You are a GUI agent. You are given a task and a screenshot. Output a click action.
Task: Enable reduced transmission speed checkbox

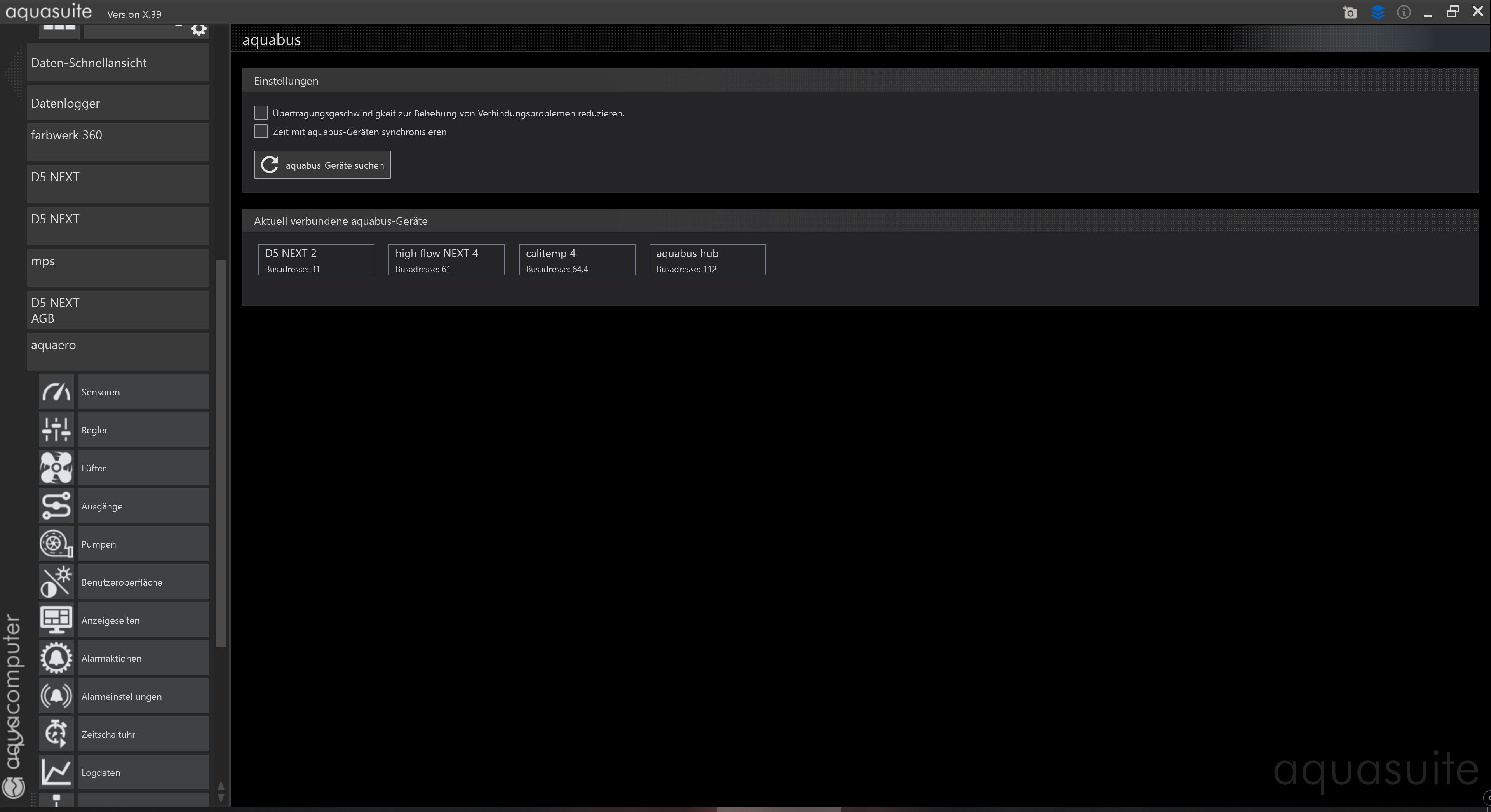(x=261, y=113)
